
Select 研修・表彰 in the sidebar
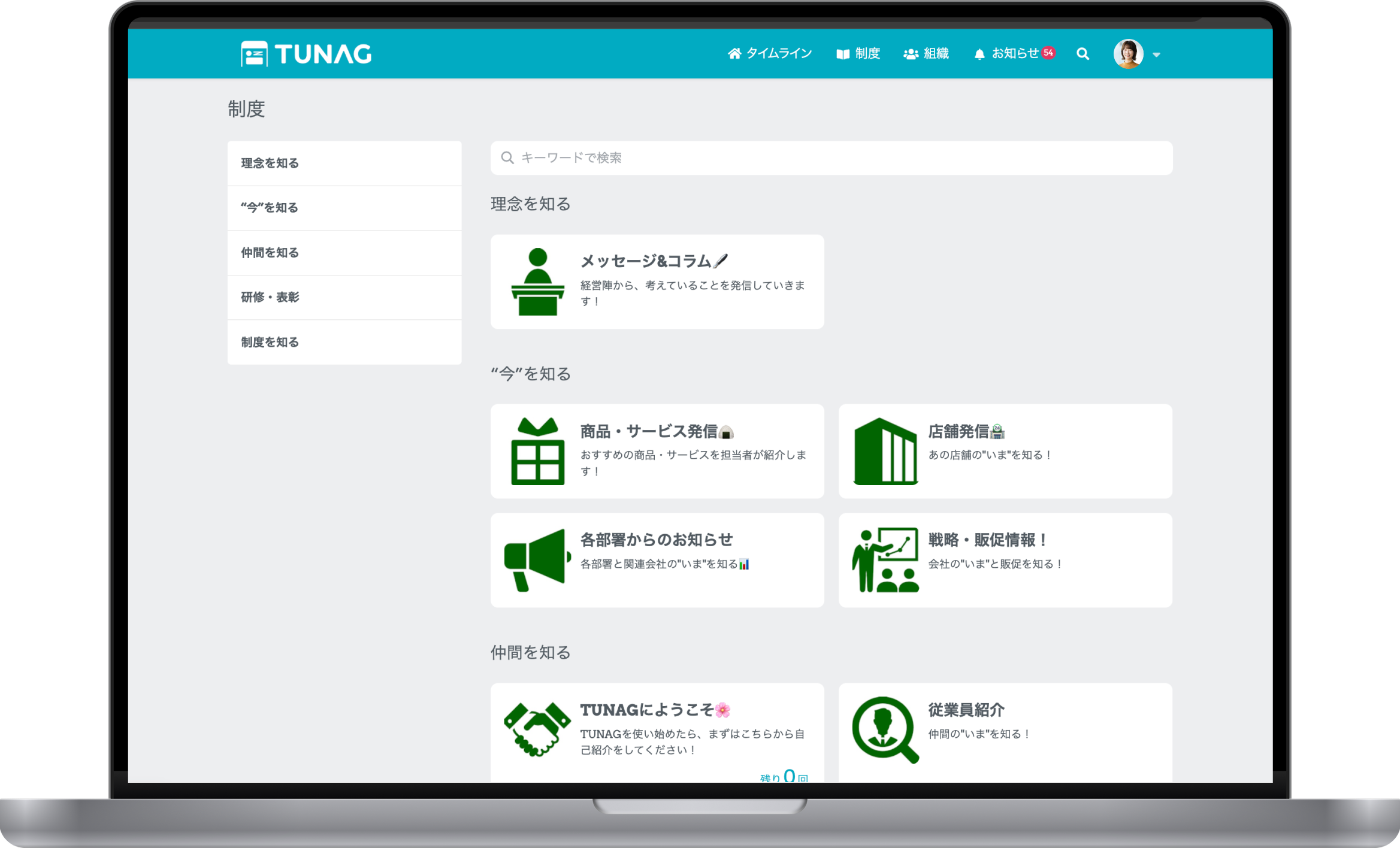(x=270, y=298)
